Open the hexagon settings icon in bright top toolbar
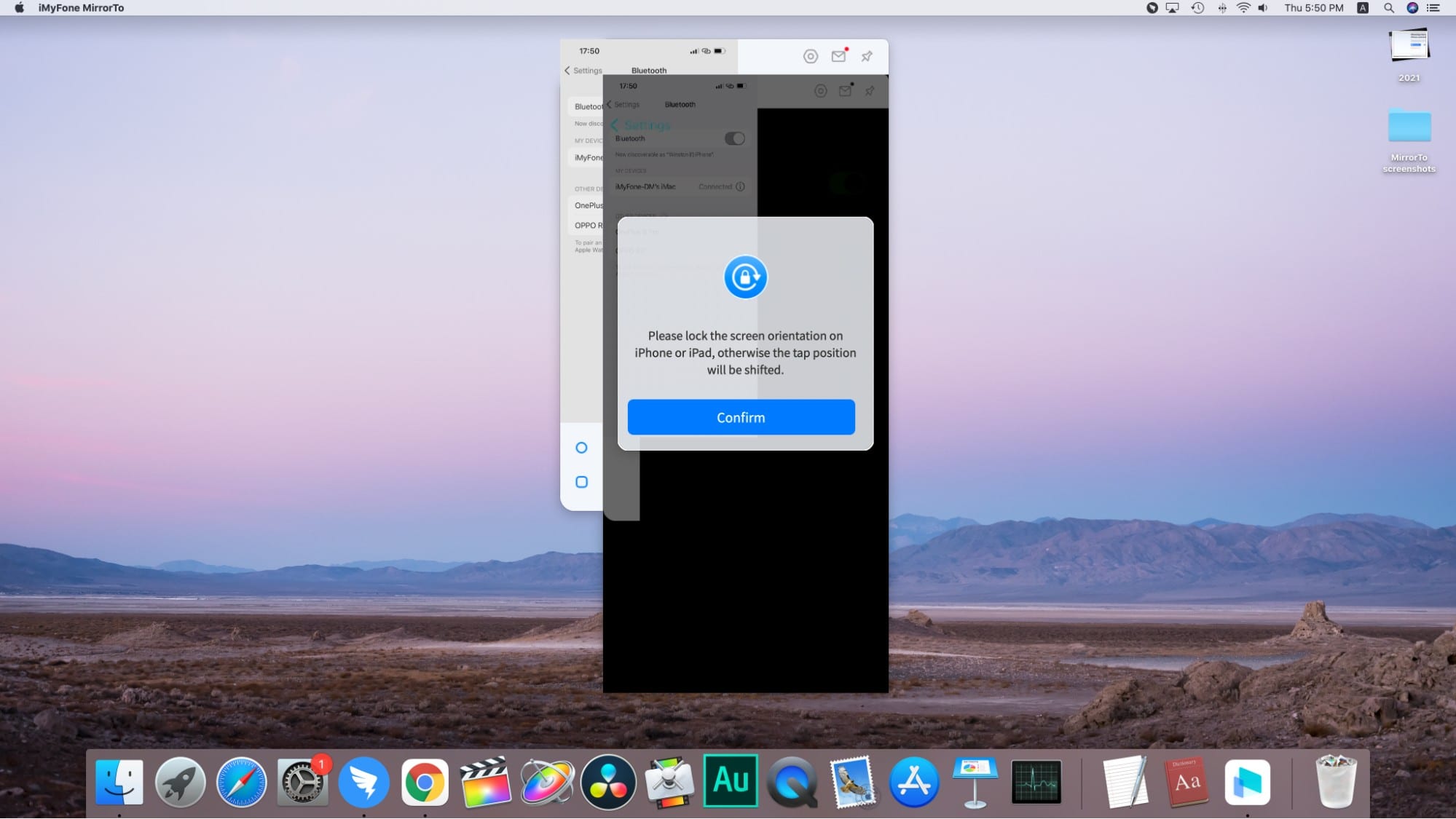 point(810,56)
